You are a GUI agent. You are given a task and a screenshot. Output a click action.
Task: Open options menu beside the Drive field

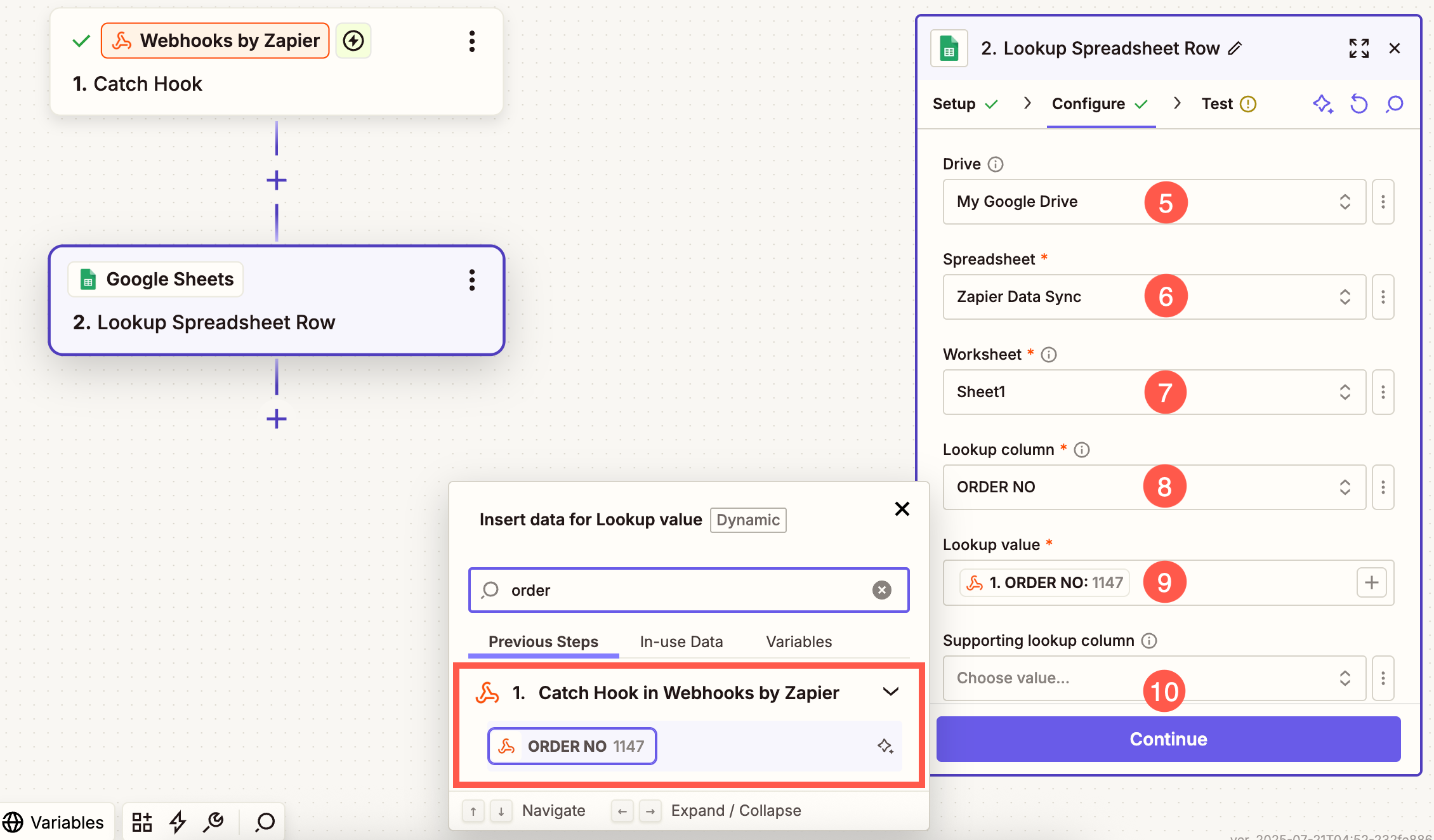point(1383,202)
